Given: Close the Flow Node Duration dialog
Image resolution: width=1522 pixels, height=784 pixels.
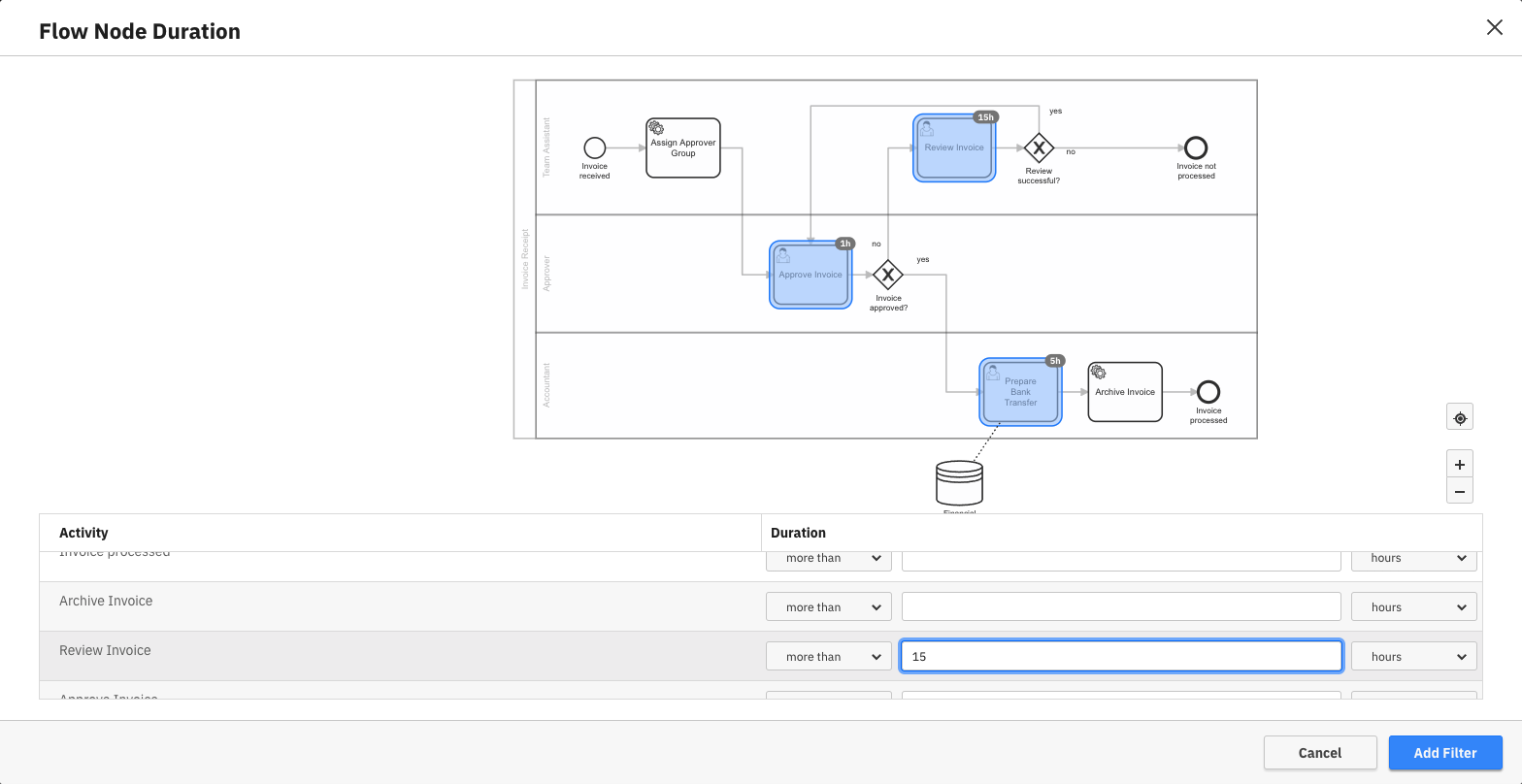Looking at the screenshot, I should (1494, 27).
